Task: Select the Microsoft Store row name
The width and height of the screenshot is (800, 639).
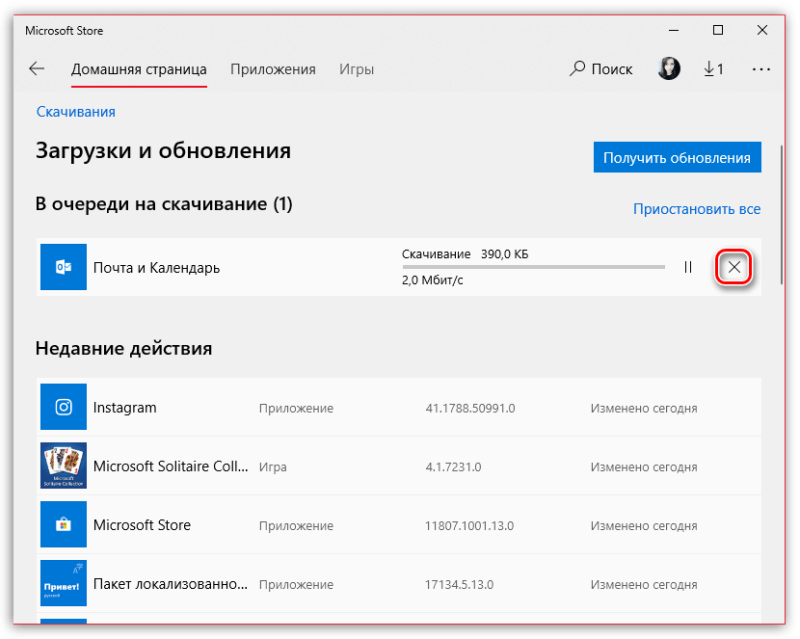Action: [142, 525]
